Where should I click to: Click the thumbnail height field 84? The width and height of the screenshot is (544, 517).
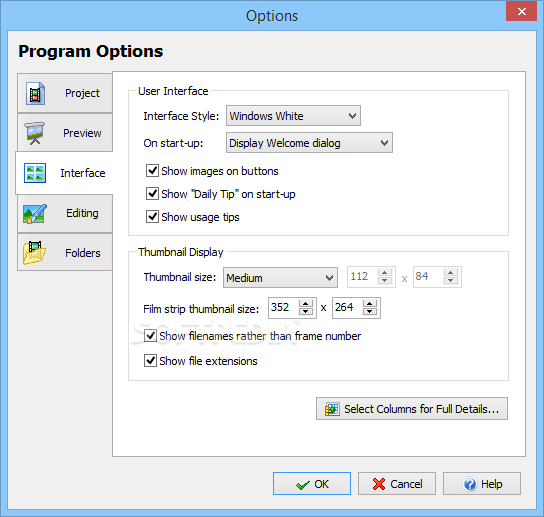[x=428, y=277]
